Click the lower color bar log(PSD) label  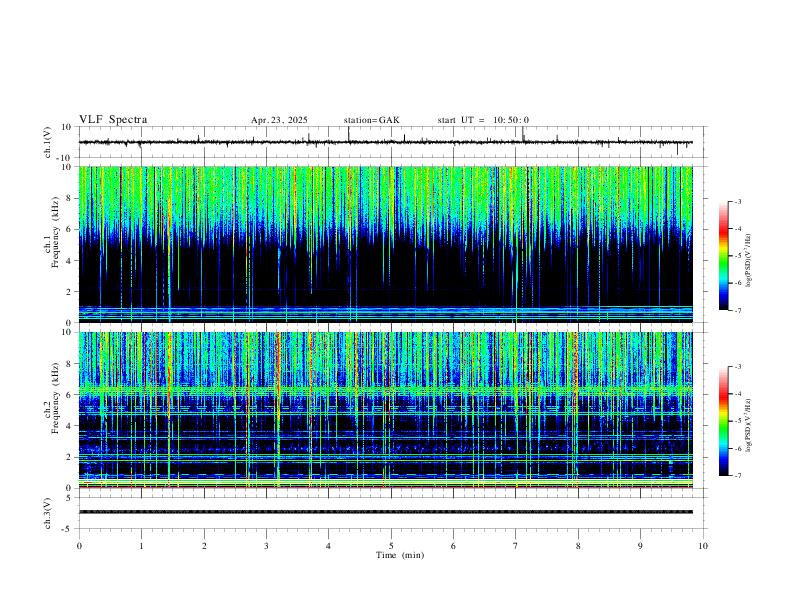(x=749, y=426)
